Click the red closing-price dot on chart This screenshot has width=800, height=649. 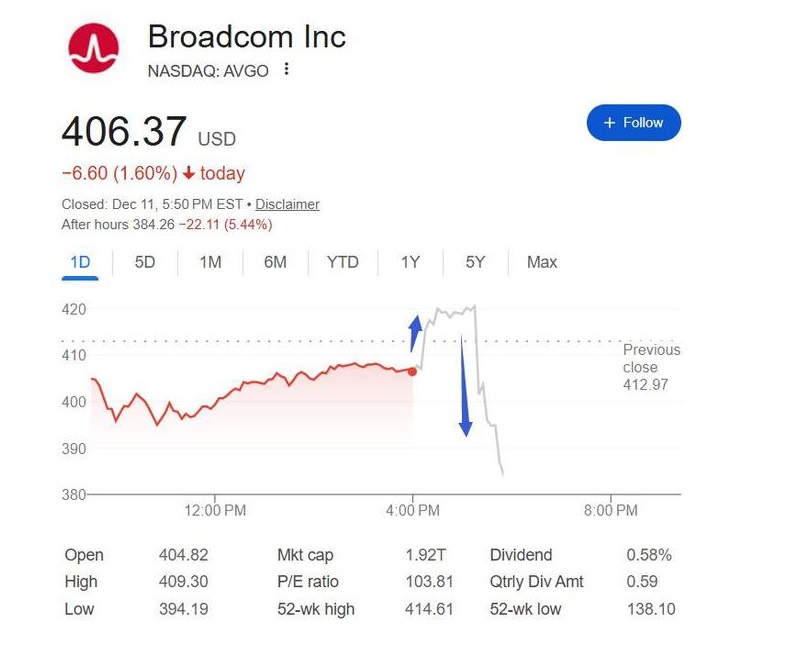point(412,371)
